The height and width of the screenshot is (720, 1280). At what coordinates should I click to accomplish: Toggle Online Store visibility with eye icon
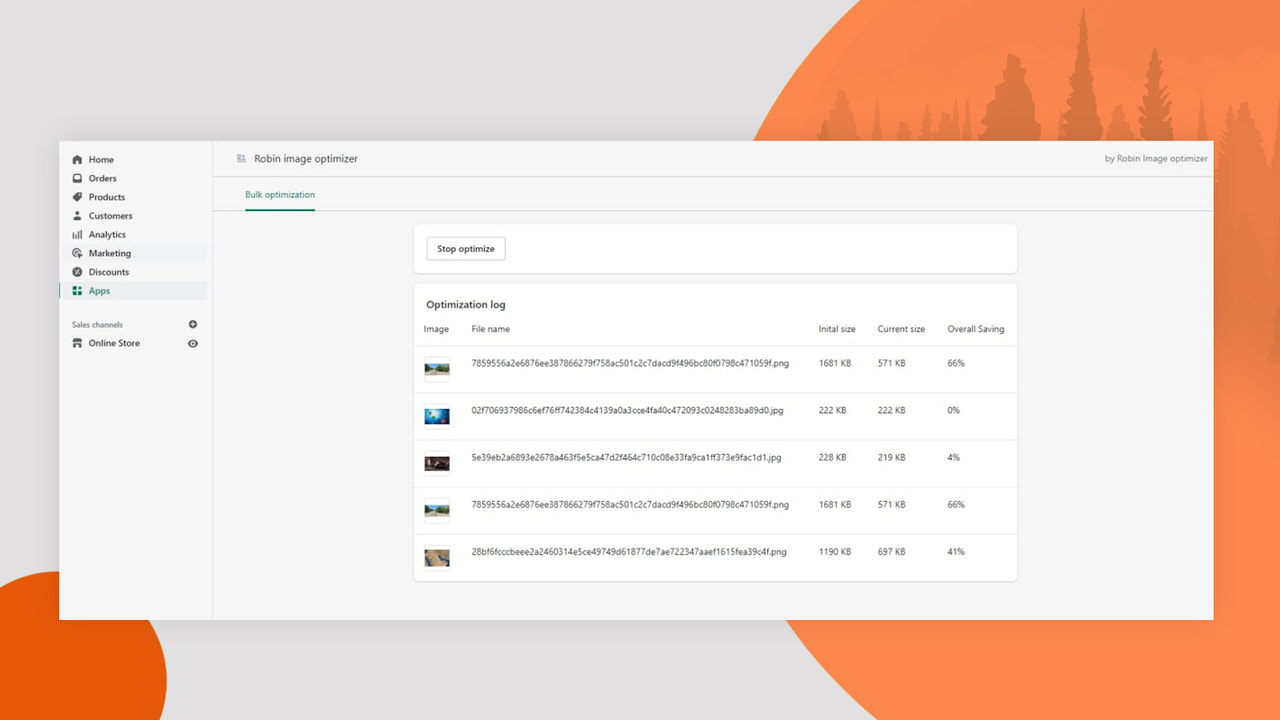(x=193, y=343)
